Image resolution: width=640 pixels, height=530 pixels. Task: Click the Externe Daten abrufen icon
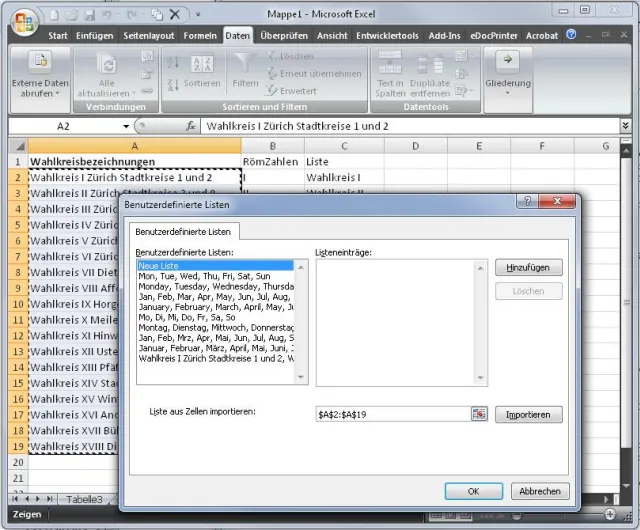40,62
